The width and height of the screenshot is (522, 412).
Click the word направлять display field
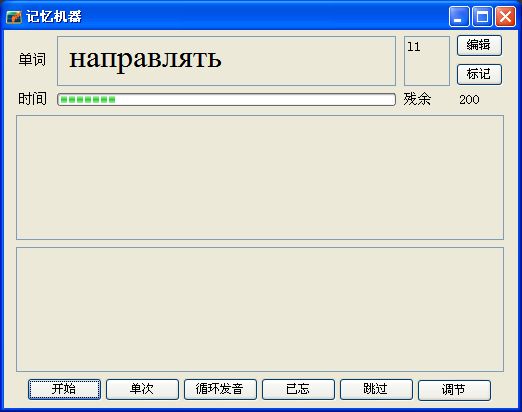click(x=226, y=61)
